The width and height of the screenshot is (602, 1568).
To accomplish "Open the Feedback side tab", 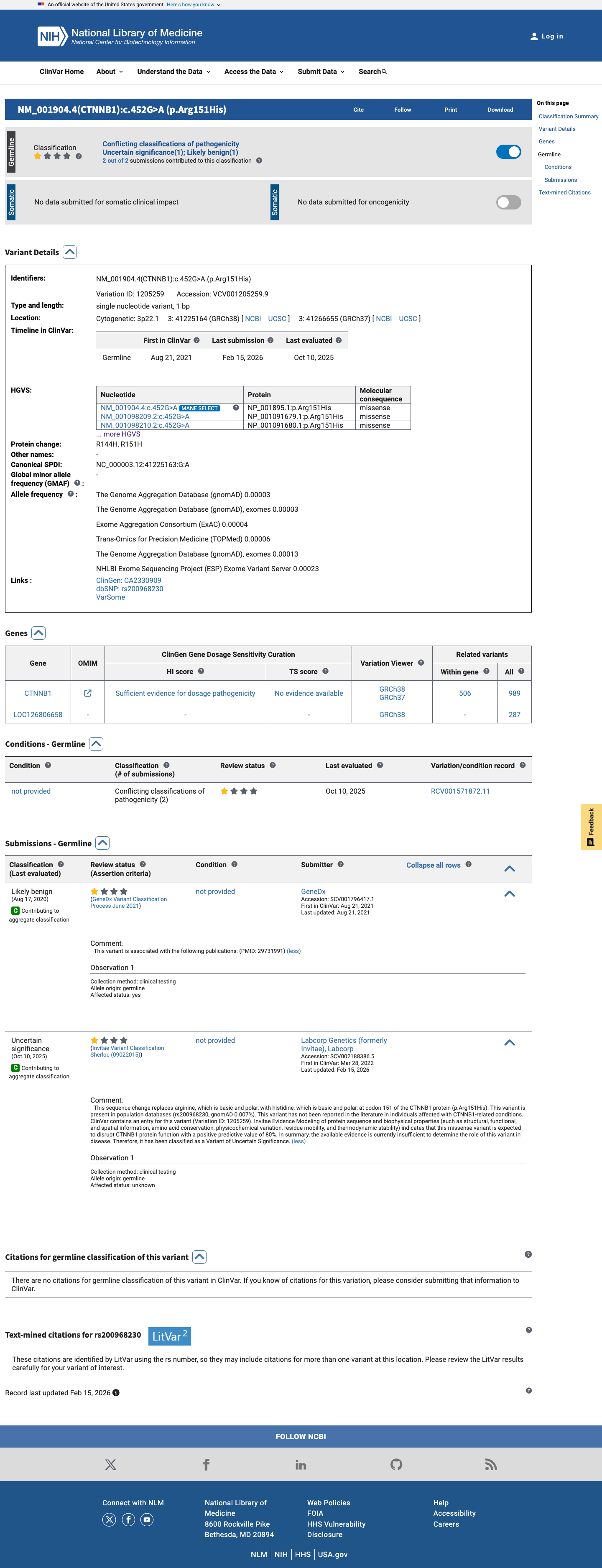I will pos(591,827).
